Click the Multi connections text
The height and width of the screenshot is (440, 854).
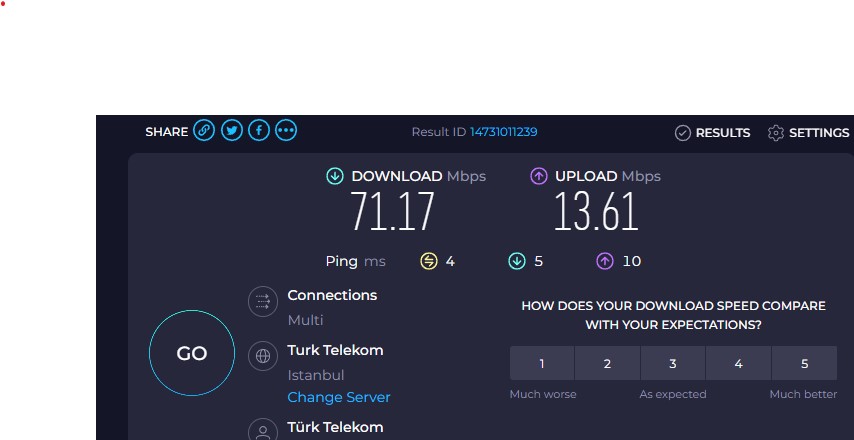pos(306,320)
